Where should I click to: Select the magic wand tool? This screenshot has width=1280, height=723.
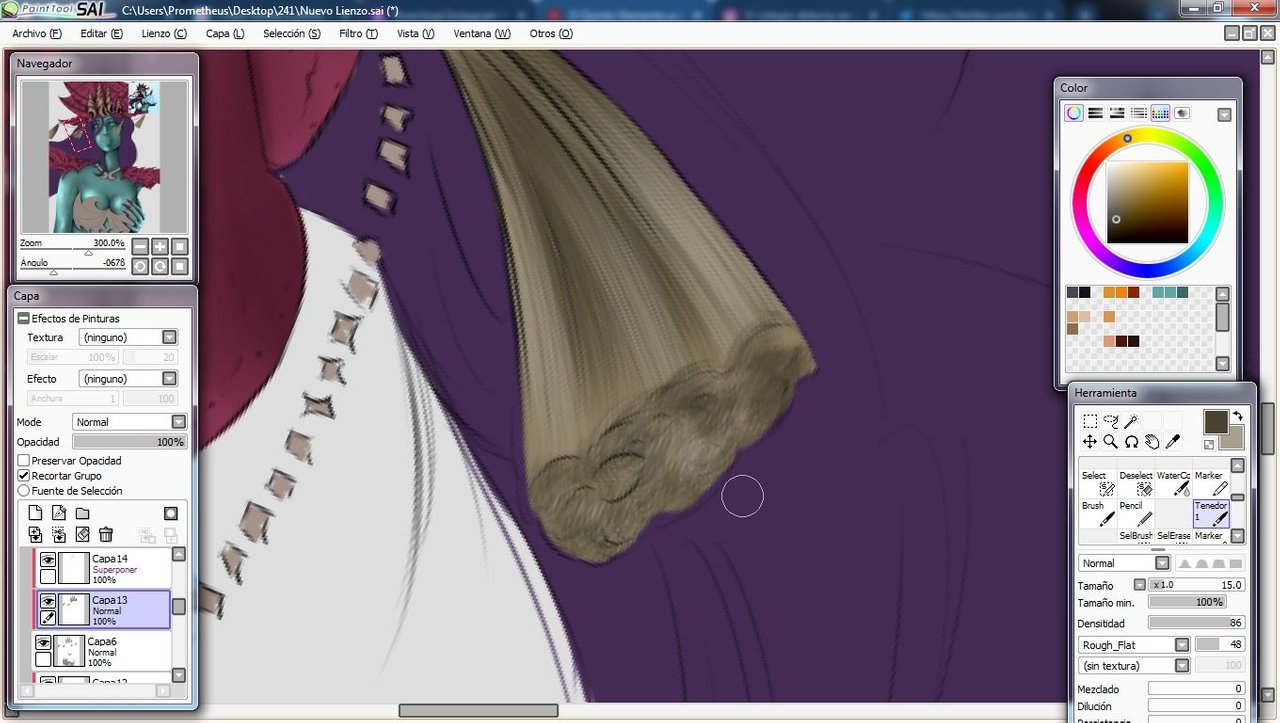point(1131,421)
